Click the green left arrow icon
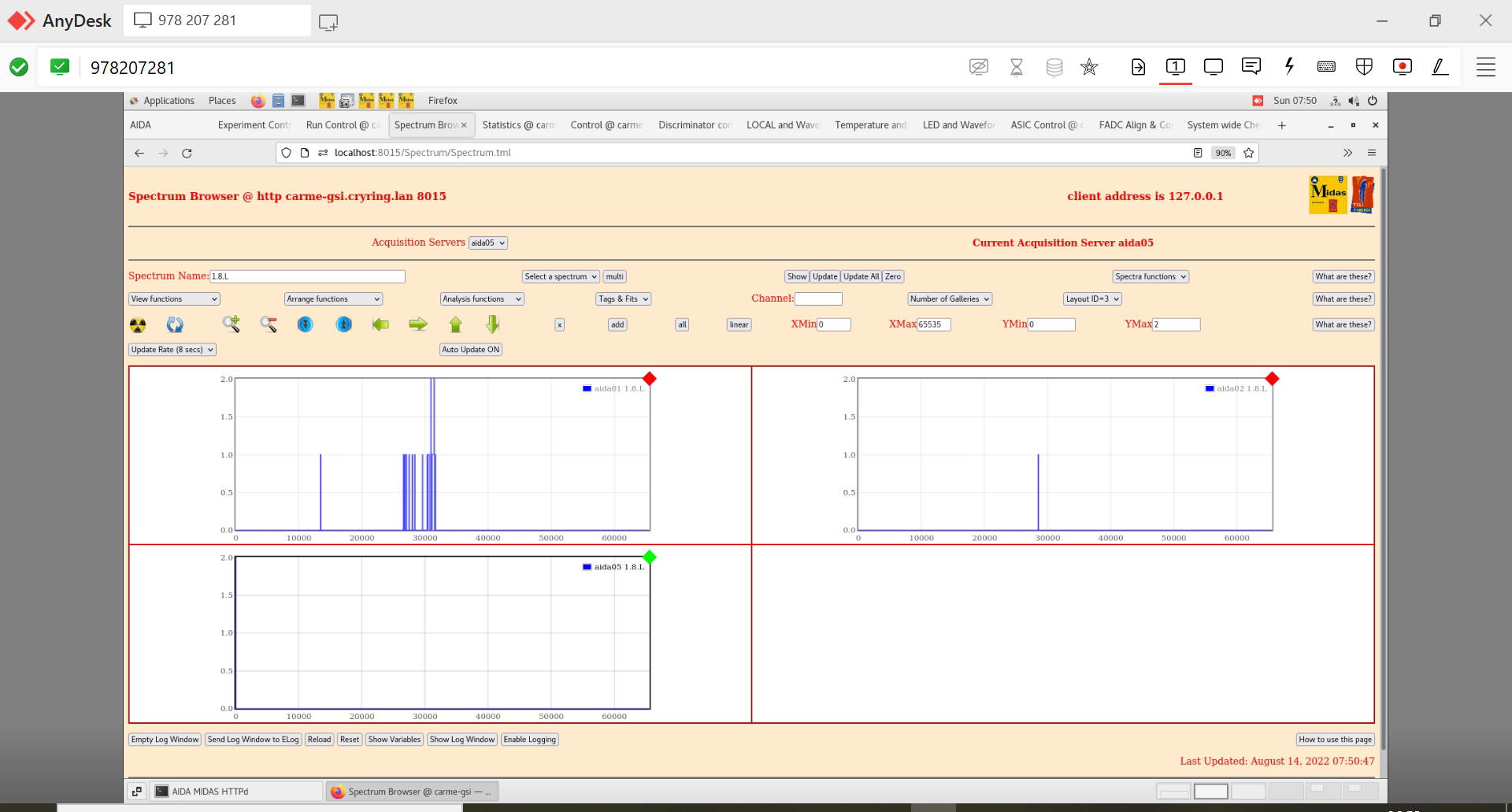Viewport: 1512px width, 812px height. [x=380, y=324]
